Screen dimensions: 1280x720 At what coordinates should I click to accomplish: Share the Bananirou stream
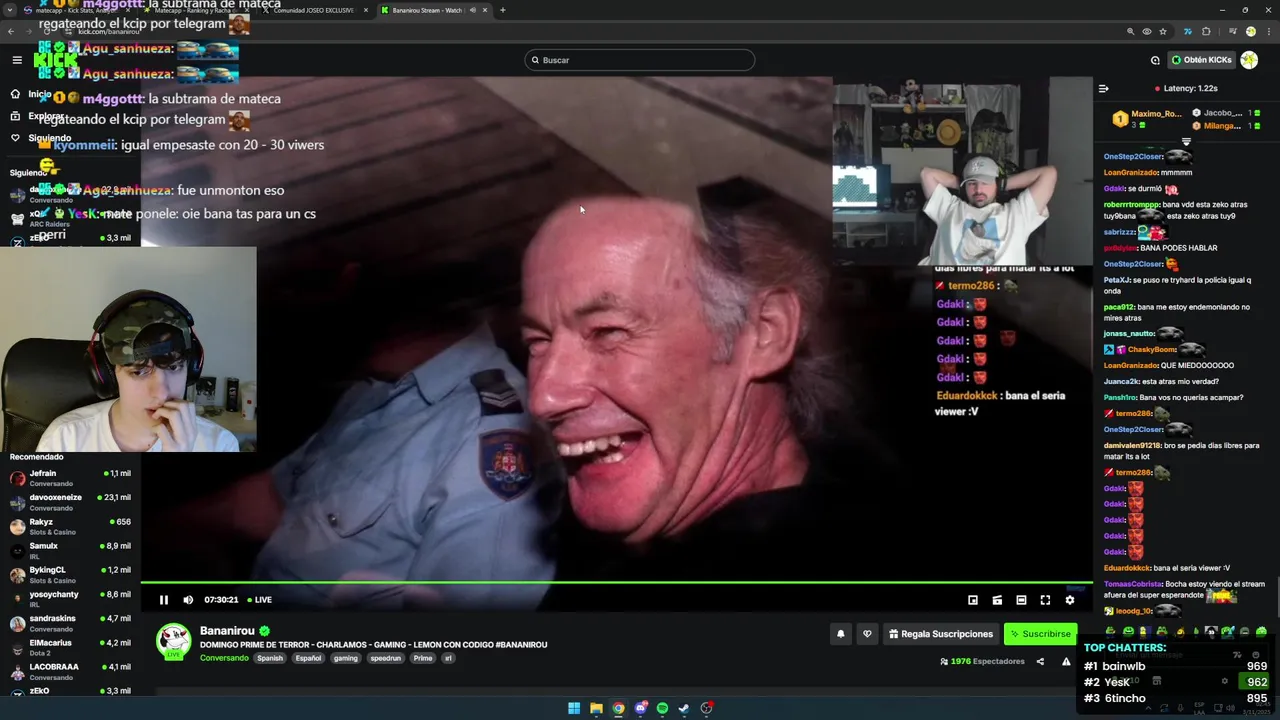coord(1040,661)
